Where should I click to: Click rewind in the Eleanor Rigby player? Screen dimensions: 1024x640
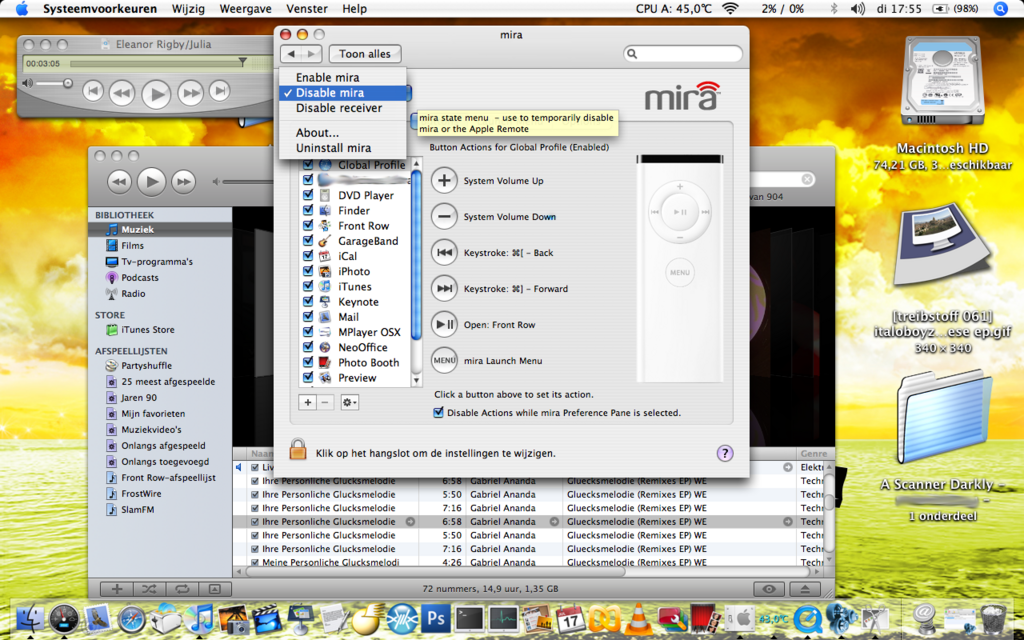(122, 93)
